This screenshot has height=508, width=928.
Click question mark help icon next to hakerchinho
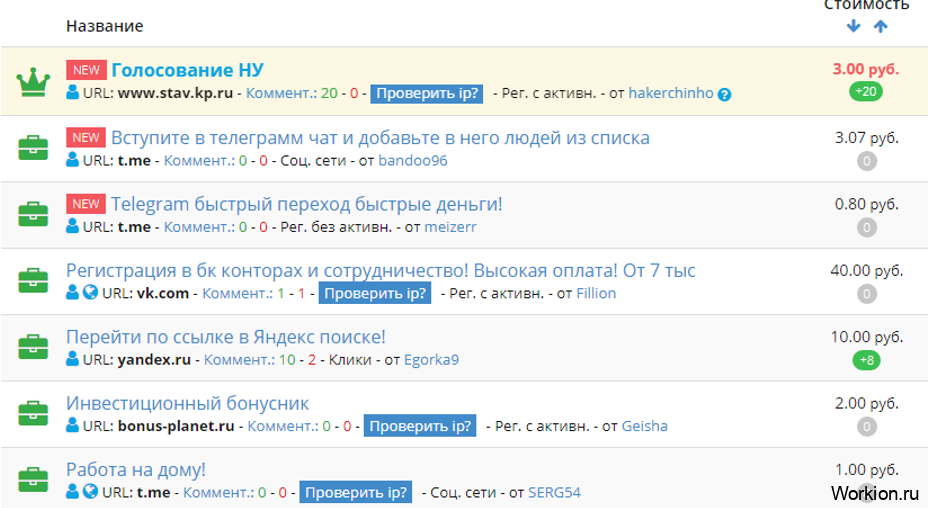tap(724, 94)
